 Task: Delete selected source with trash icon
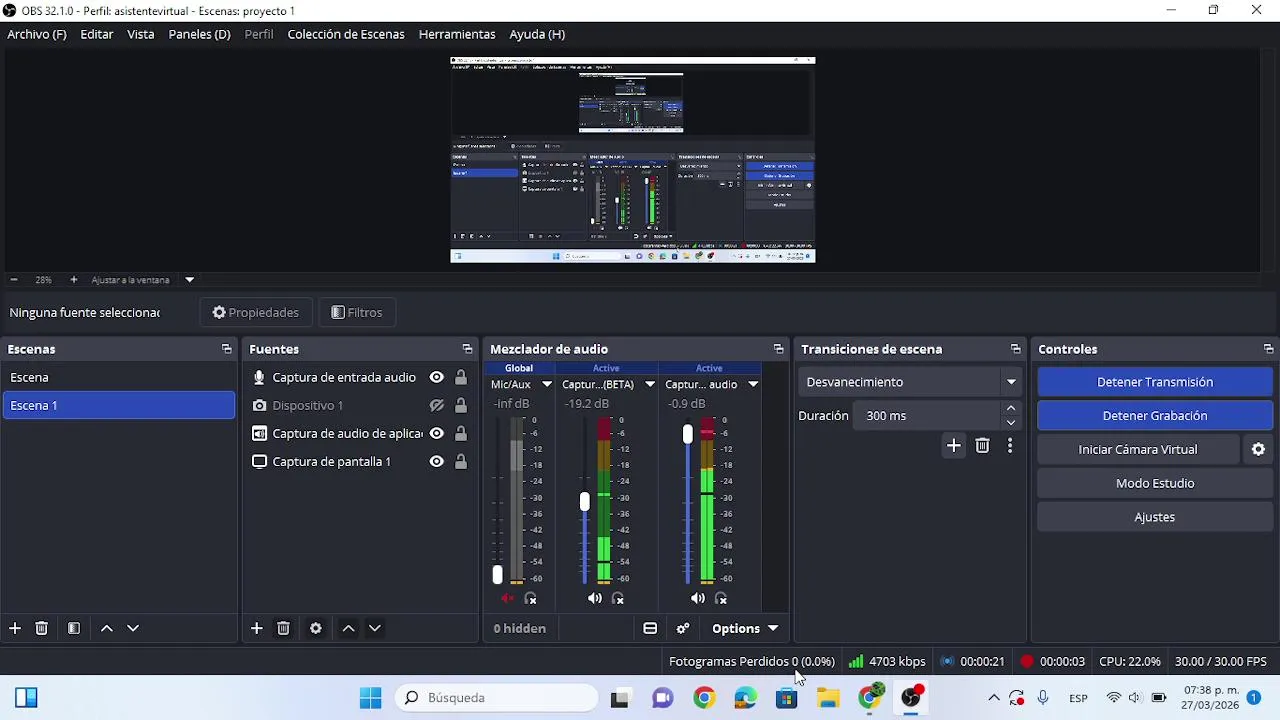point(284,628)
